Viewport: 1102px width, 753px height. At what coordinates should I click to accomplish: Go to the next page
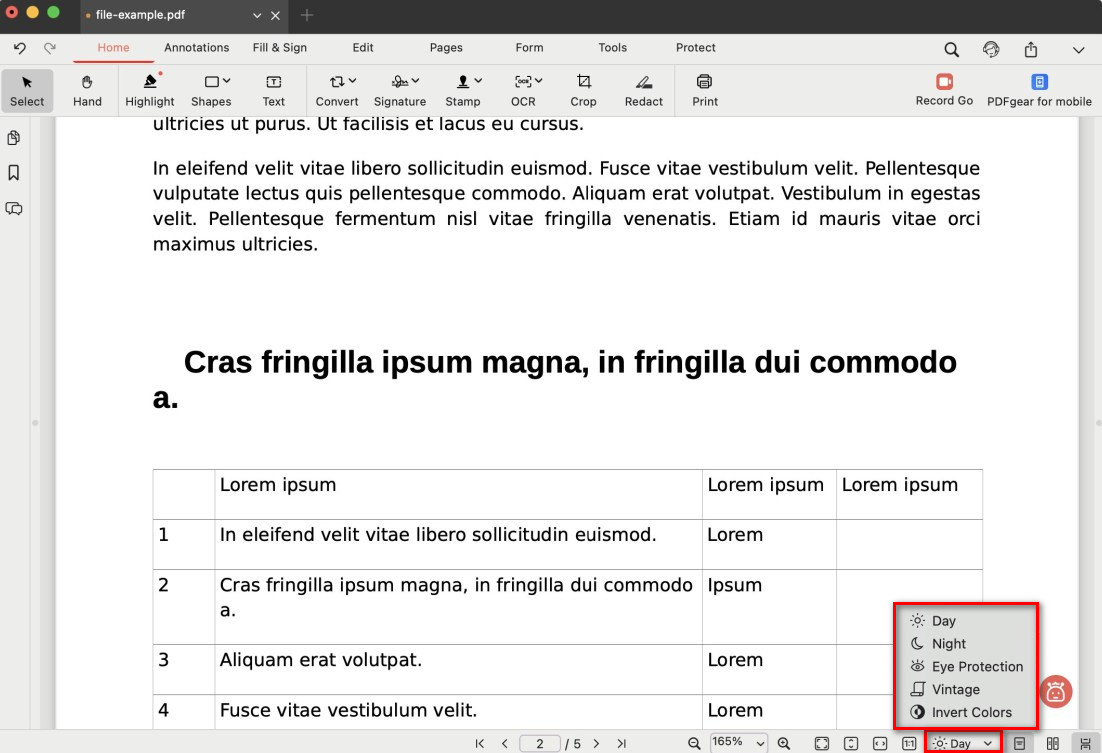597,743
